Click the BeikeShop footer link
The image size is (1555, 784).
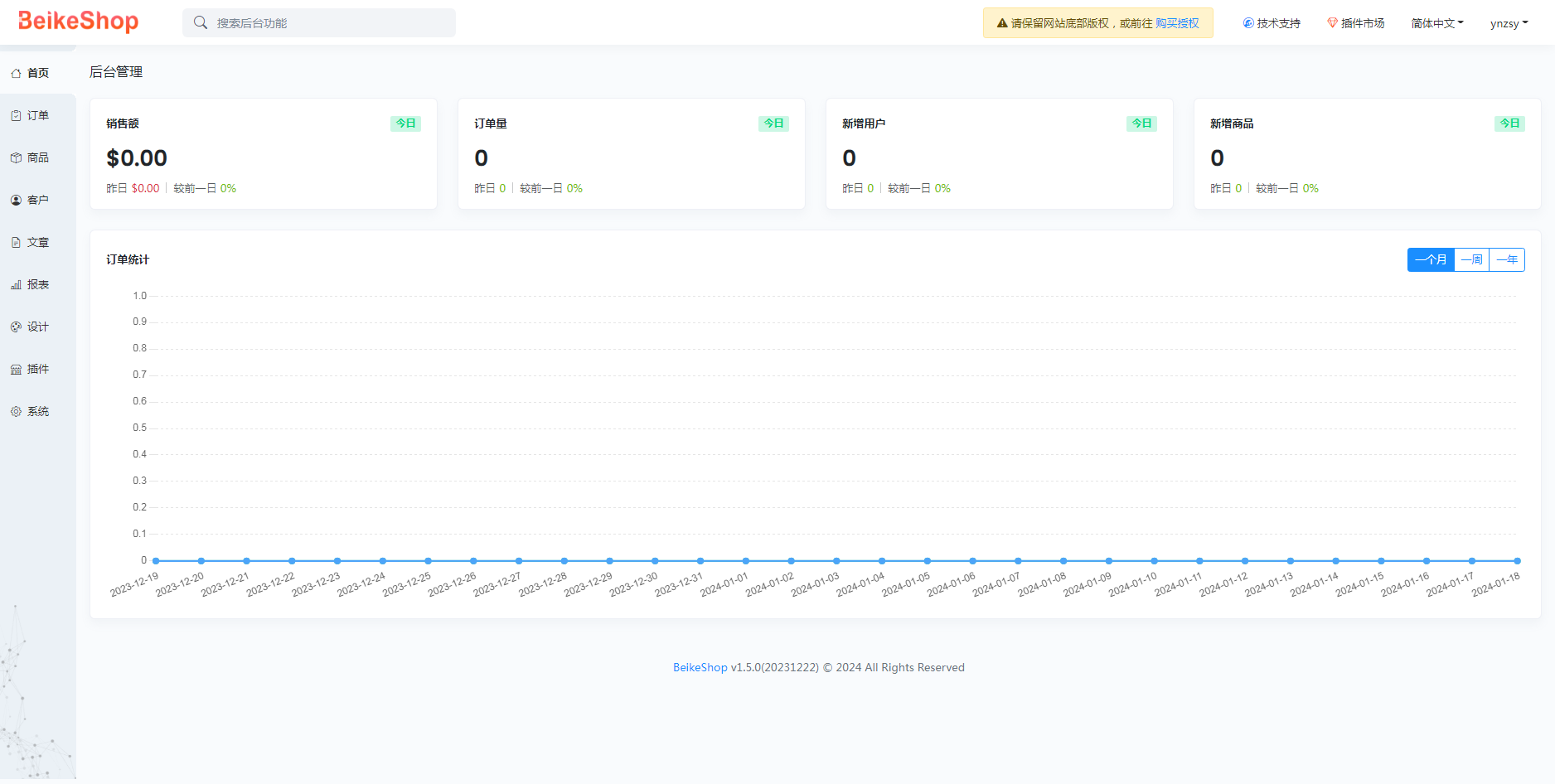pyautogui.click(x=700, y=668)
